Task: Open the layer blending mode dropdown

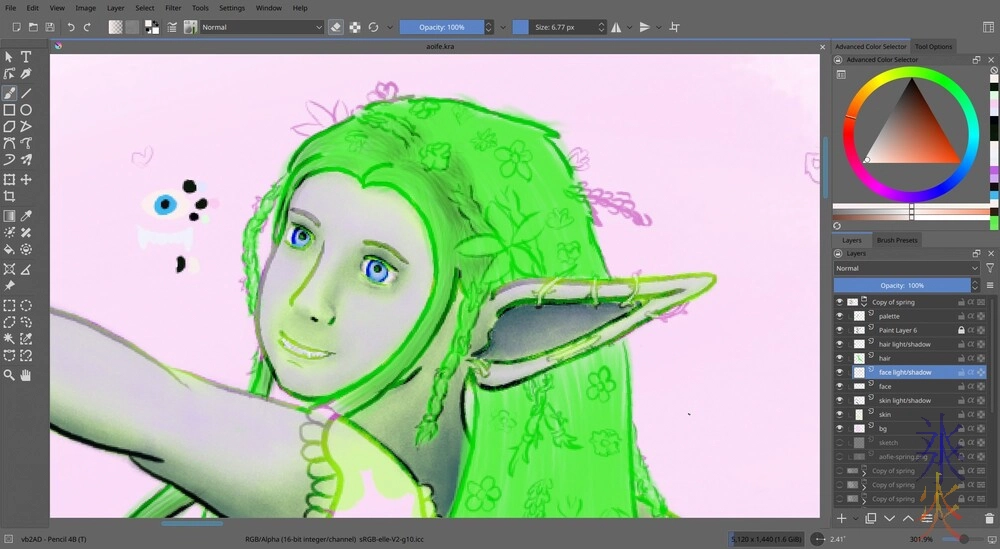Action: (906, 268)
